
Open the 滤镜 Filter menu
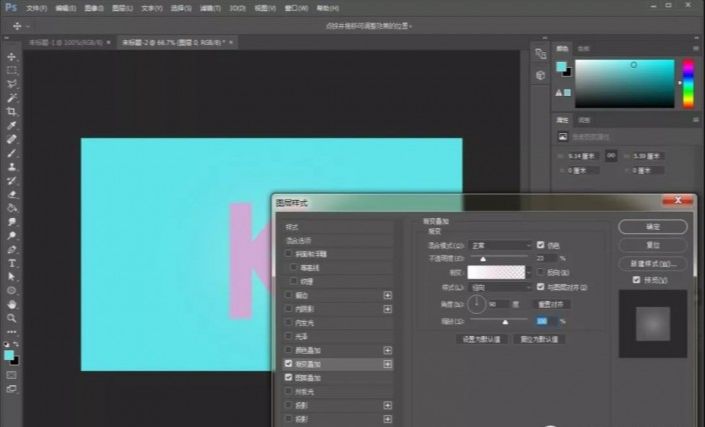click(210, 8)
